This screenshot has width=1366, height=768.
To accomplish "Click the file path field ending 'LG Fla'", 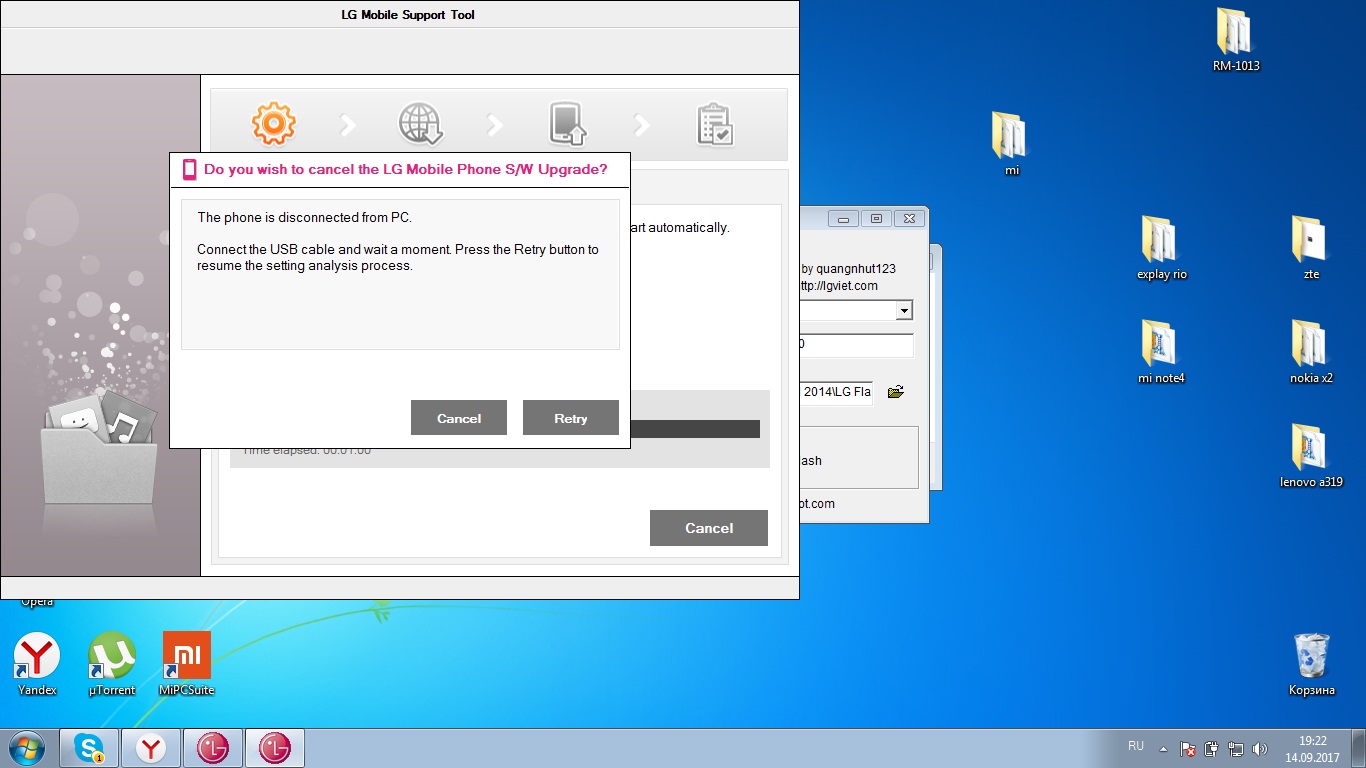I will click(836, 393).
